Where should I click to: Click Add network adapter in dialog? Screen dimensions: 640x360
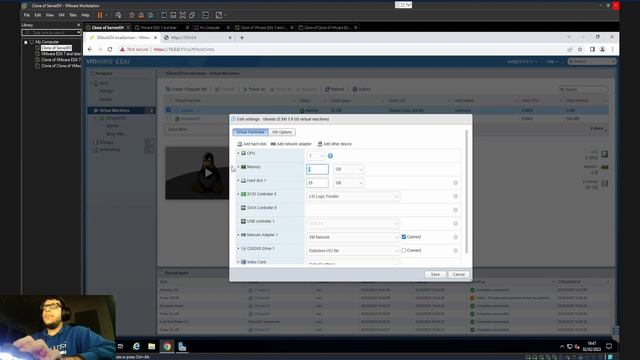click(x=291, y=144)
